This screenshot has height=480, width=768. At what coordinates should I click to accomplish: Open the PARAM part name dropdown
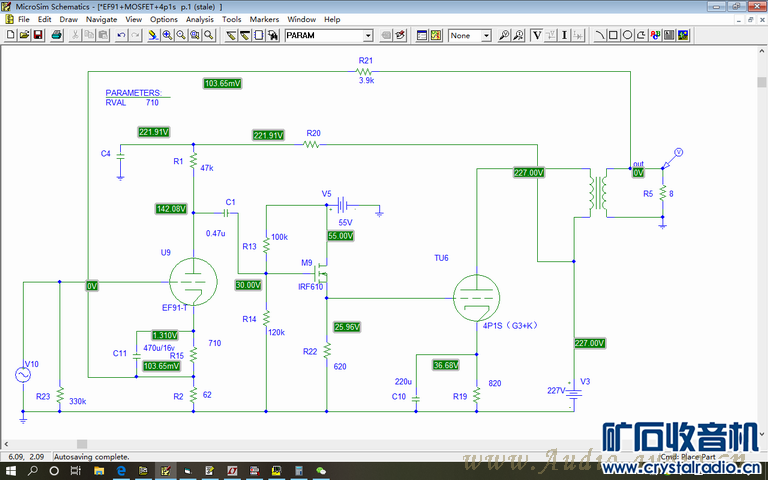pyautogui.click(x=367, y=35)
